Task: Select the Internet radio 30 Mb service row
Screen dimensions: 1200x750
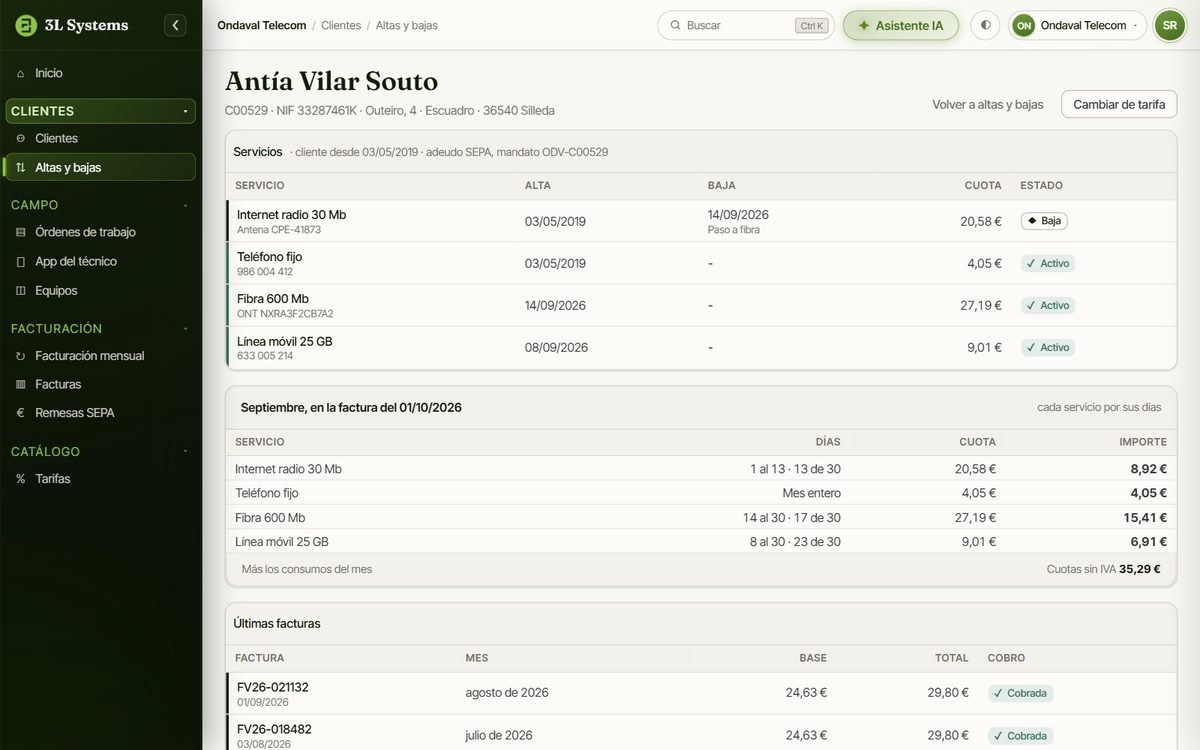Action: [701, 221]
